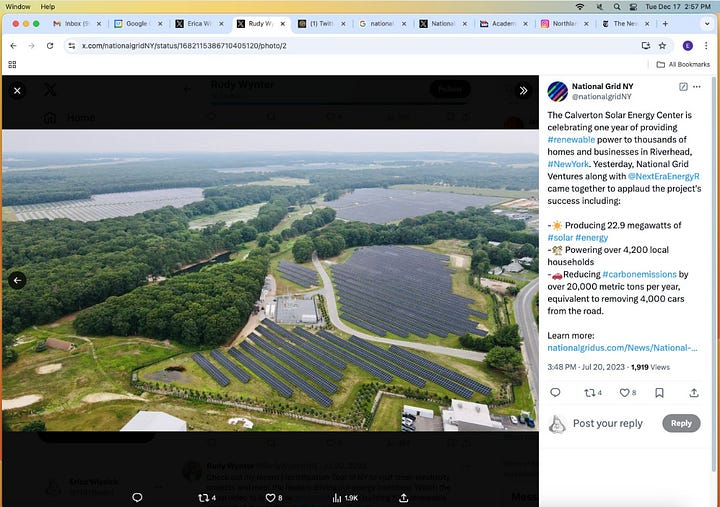Switch to the (1) Twitter tab

point(321,23)
